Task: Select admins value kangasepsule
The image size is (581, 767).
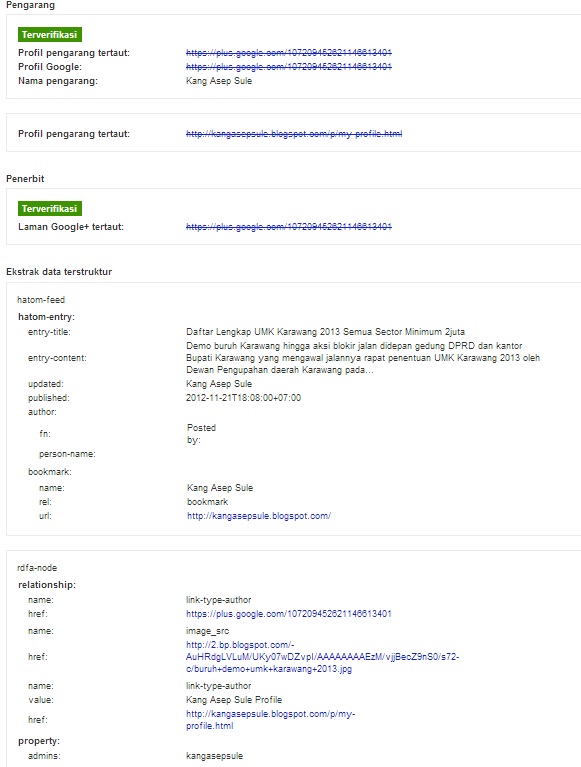Action: tap(214, 756)
